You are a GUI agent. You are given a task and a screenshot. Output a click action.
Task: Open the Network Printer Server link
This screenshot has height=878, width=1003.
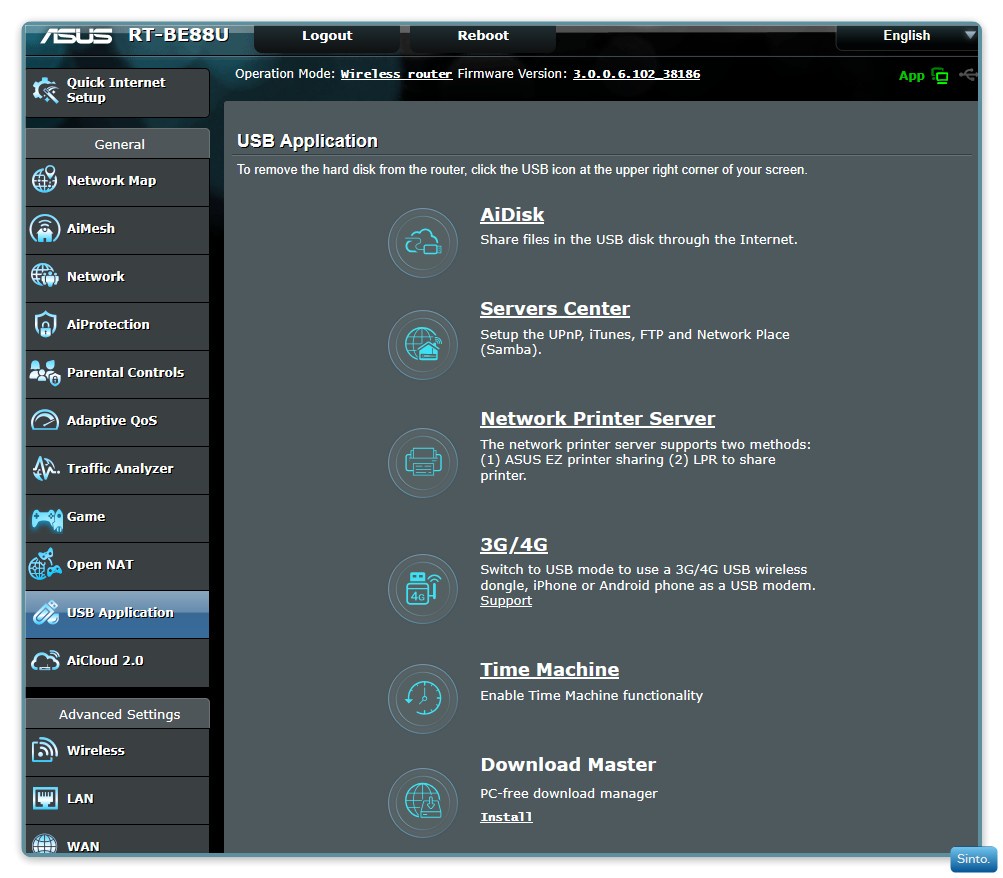tap(597, 419)
